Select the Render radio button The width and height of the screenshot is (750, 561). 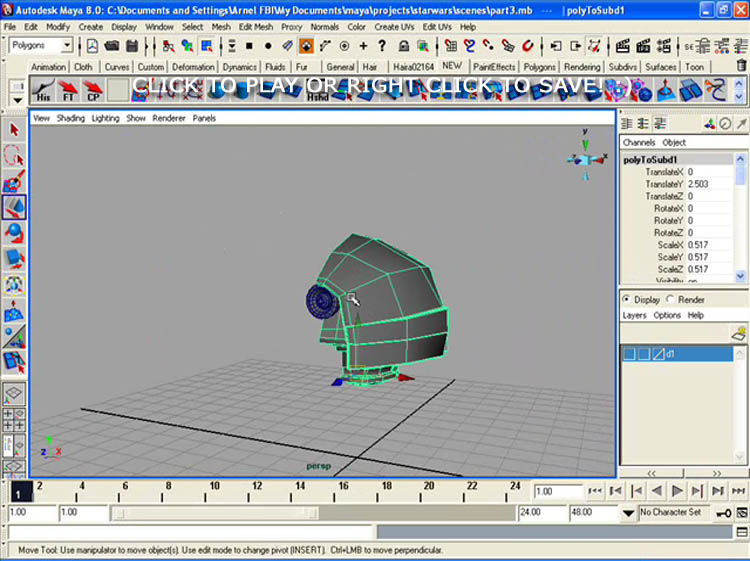coord(669,299)
